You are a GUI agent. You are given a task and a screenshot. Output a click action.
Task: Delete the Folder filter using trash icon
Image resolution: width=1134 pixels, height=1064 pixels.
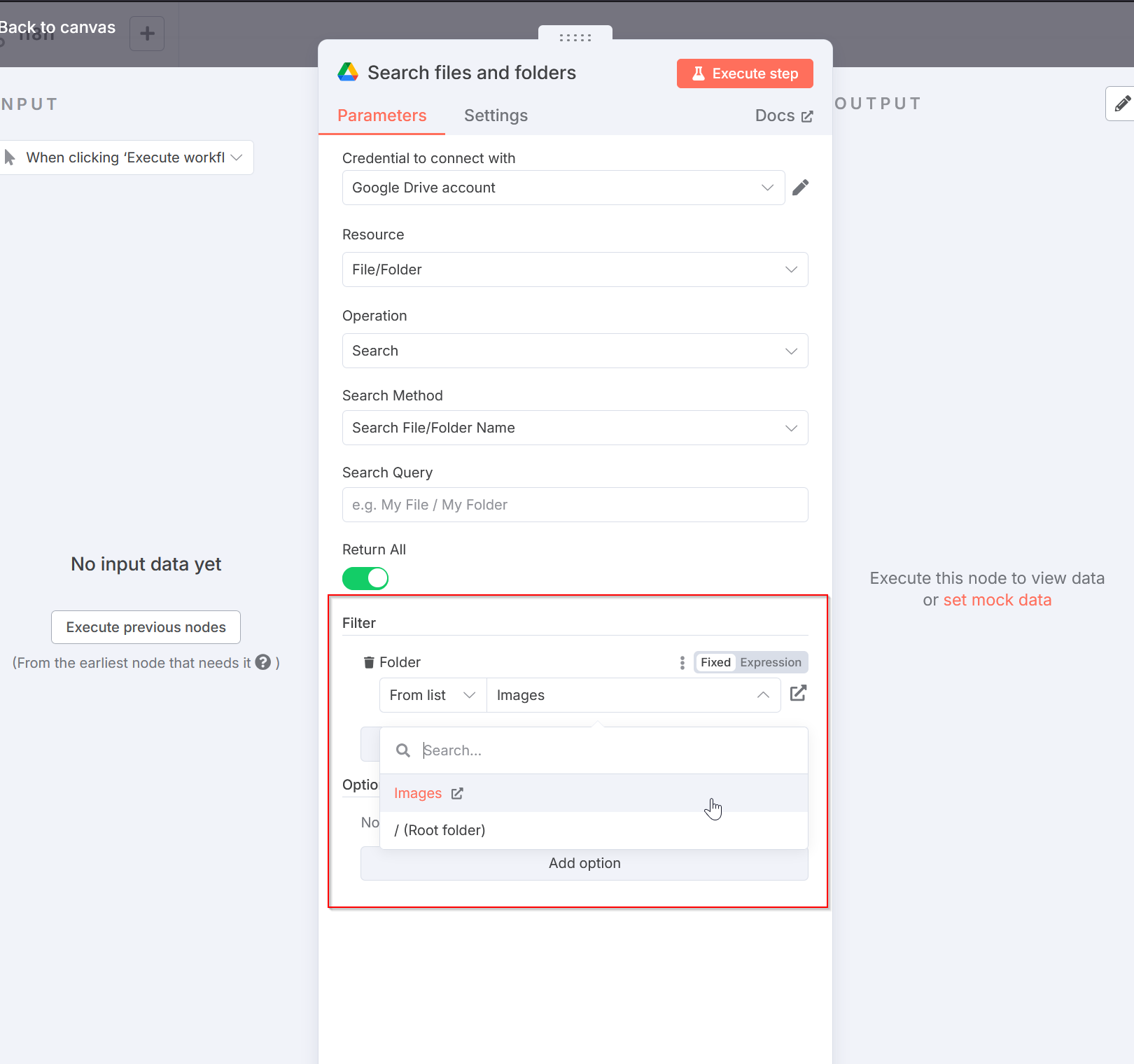click(x=368, y=661)
